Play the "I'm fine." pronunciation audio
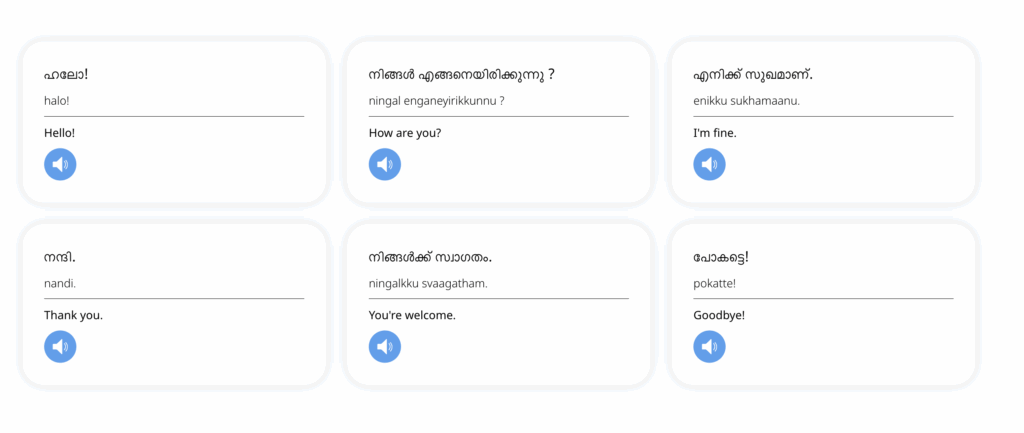Viewport: 1024px width, 433px height. pyautogui.click(x=709, y=164)
